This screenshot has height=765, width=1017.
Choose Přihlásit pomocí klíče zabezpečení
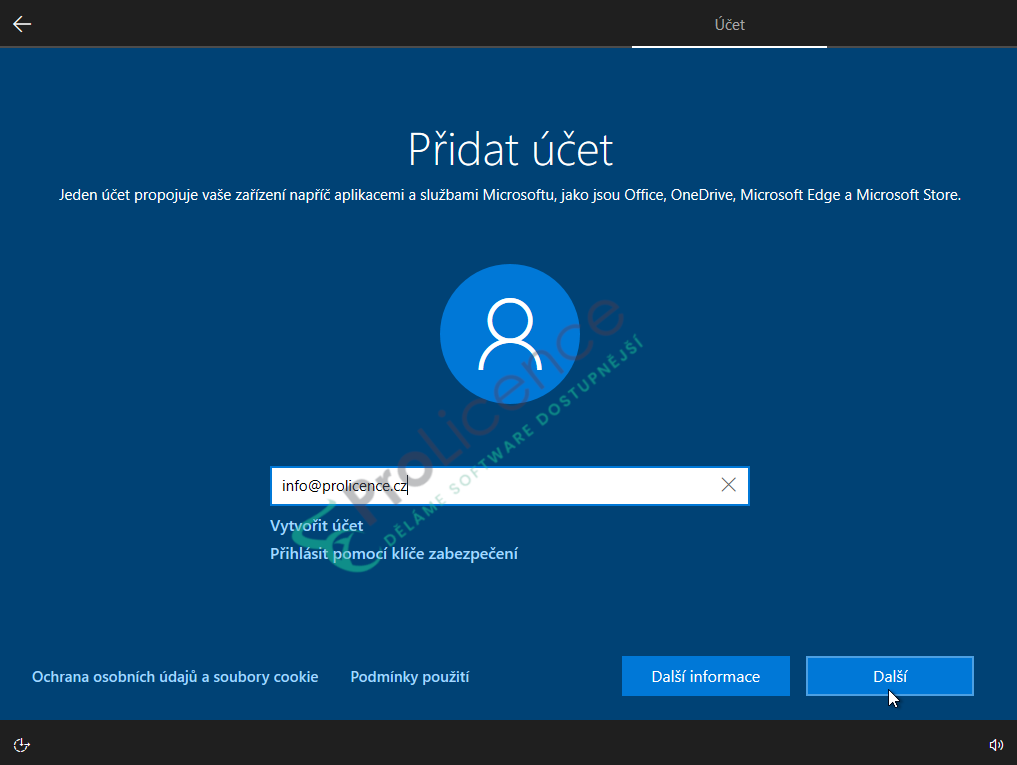pos(394,553)
